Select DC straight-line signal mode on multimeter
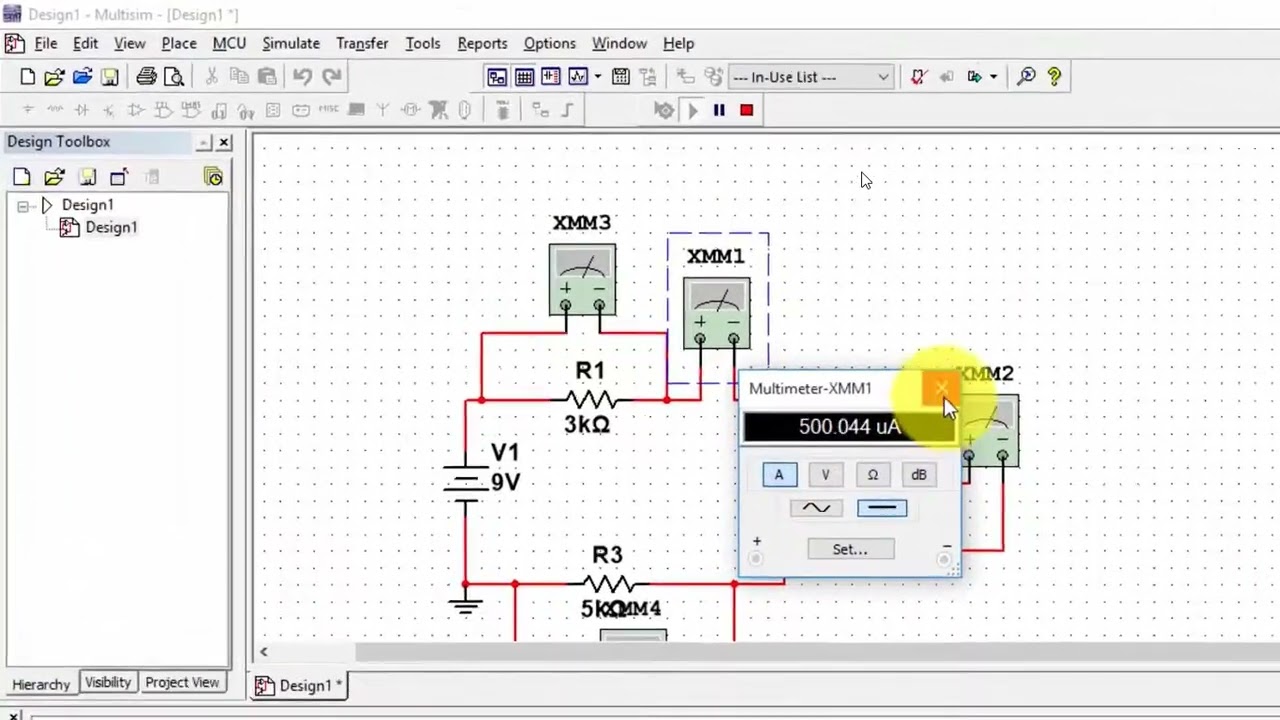 pyautogui.click(x=882, y=508)
